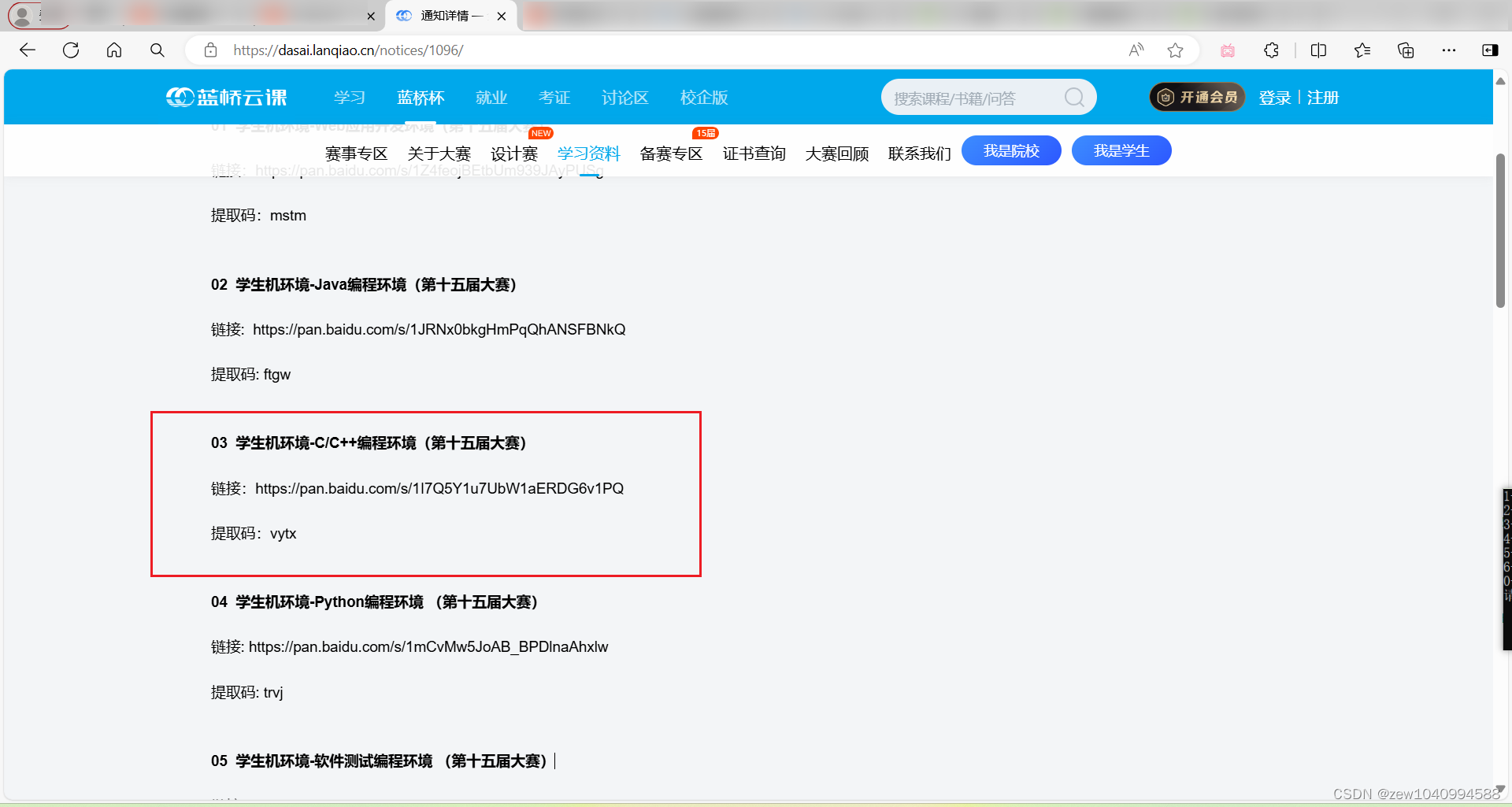Click the 提取码 vytx text
Image resolution: width=1512 pixels, height=807 pixels.
(x=254, y=534)
